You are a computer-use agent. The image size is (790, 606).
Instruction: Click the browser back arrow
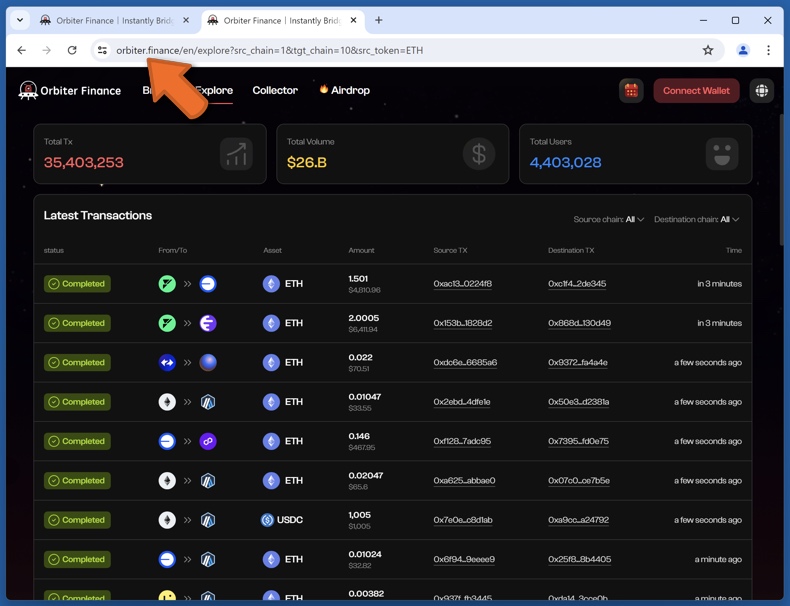[x=21, y=50]
